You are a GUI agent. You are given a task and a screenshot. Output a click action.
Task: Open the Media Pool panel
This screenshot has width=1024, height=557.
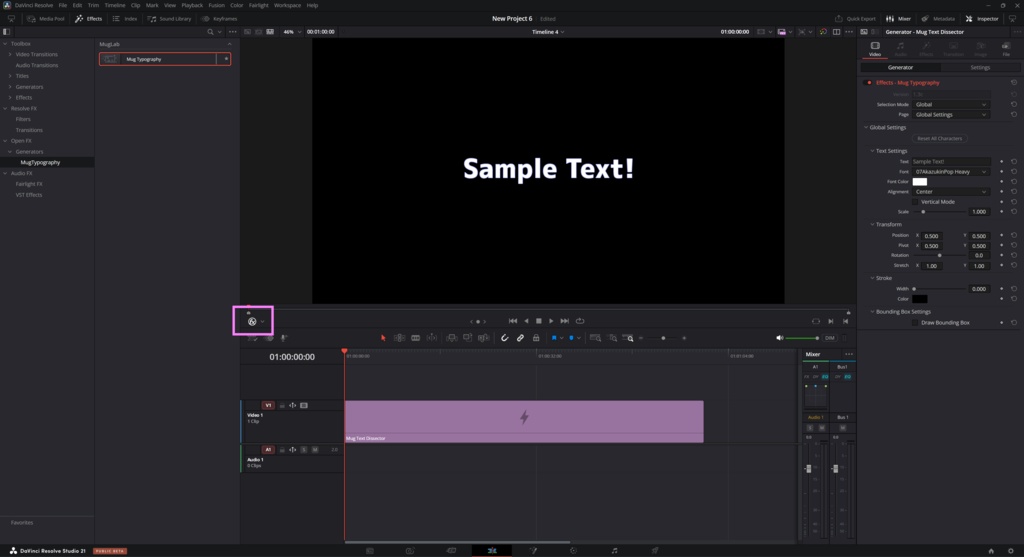coord(46,19)
